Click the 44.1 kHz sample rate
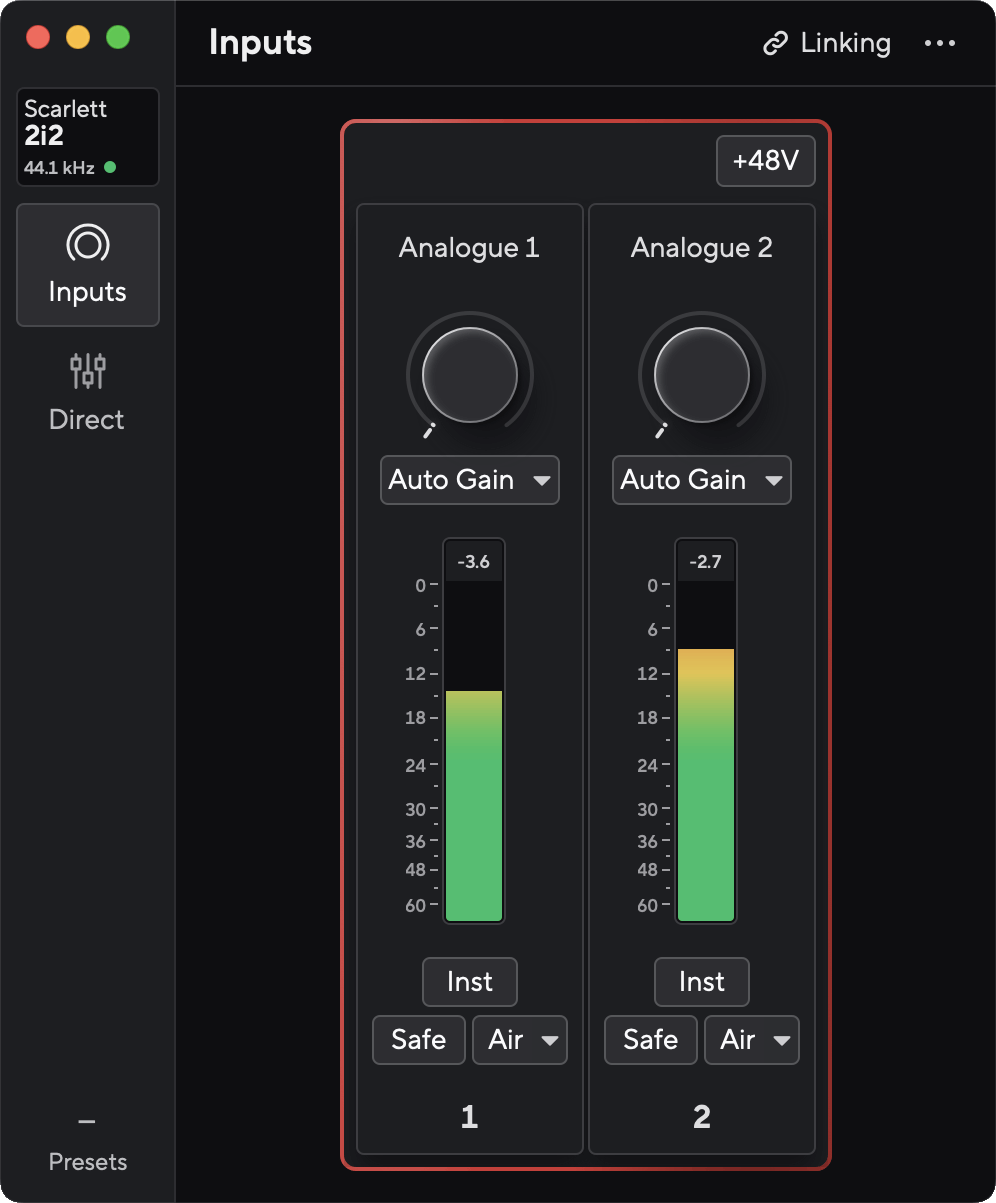 [59, 168]
